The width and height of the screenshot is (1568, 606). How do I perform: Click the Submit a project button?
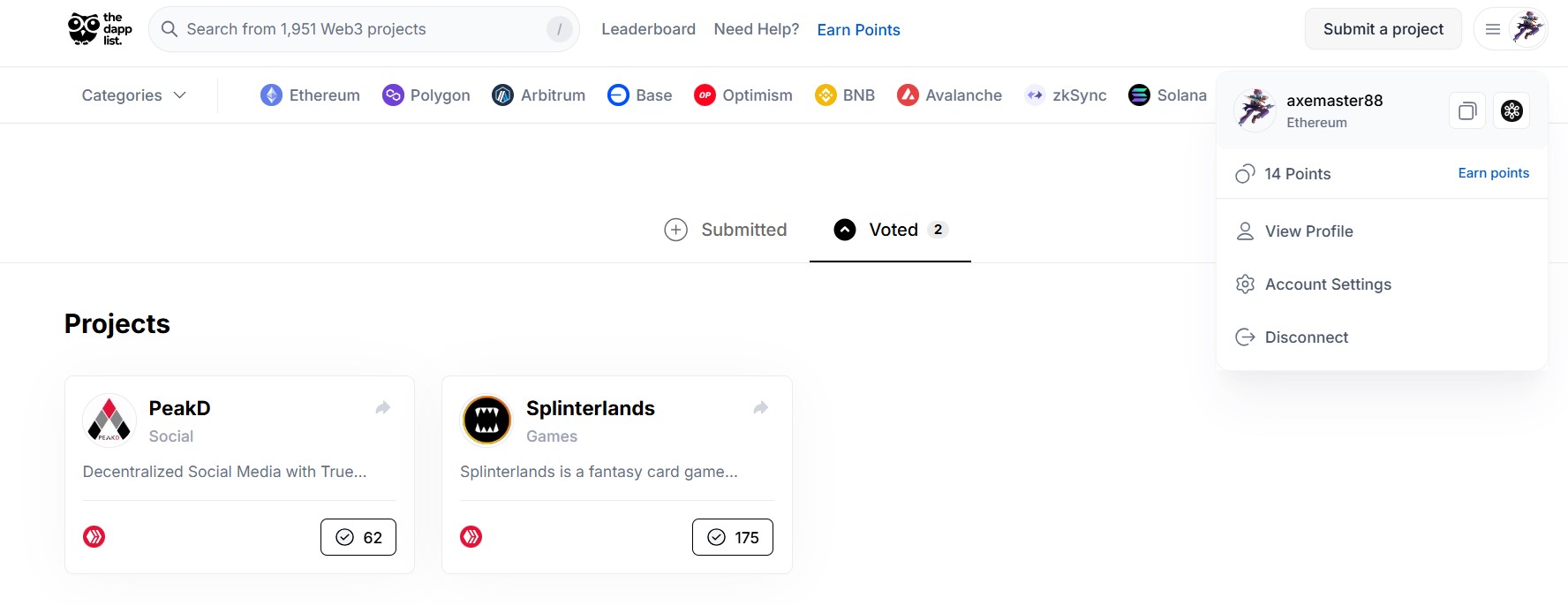click(1383, 29)
